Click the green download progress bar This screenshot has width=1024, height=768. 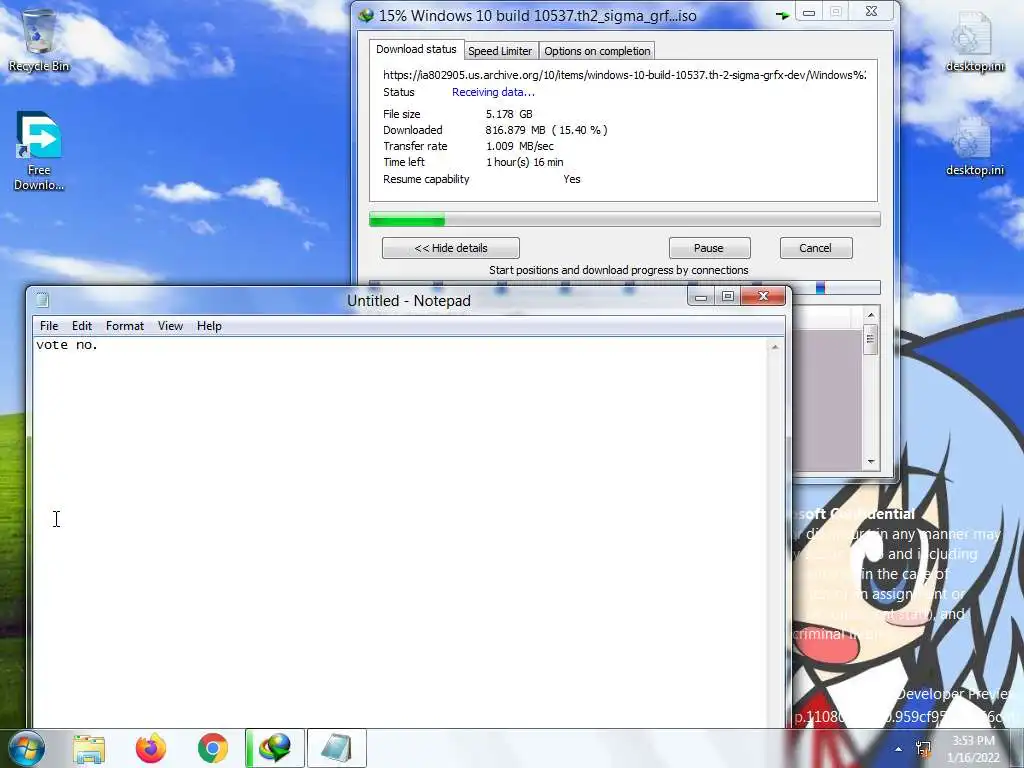[x=624, y=219]
